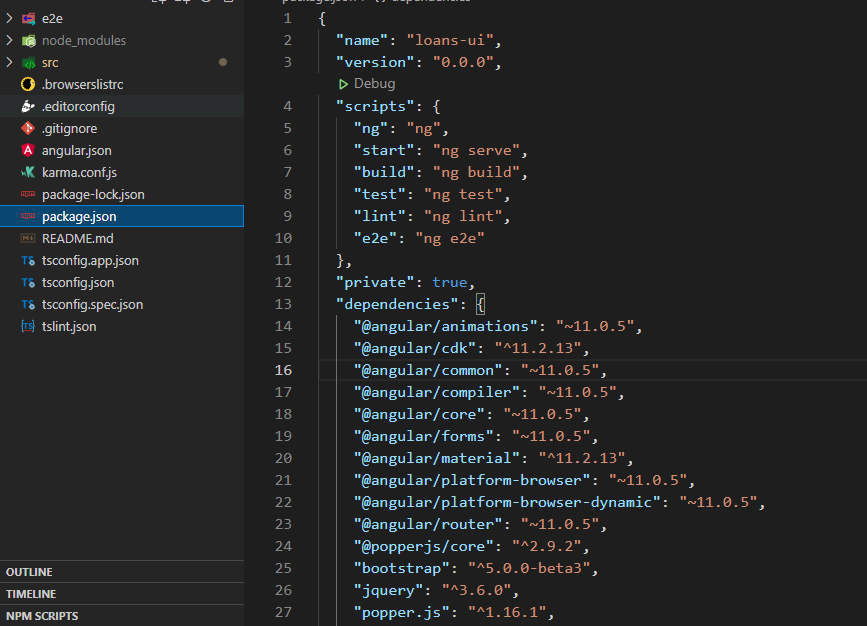Click the "@angular/cdk" key
This screenshot has height=626, width=867.
pyautogui.click(x=415, y=348)
